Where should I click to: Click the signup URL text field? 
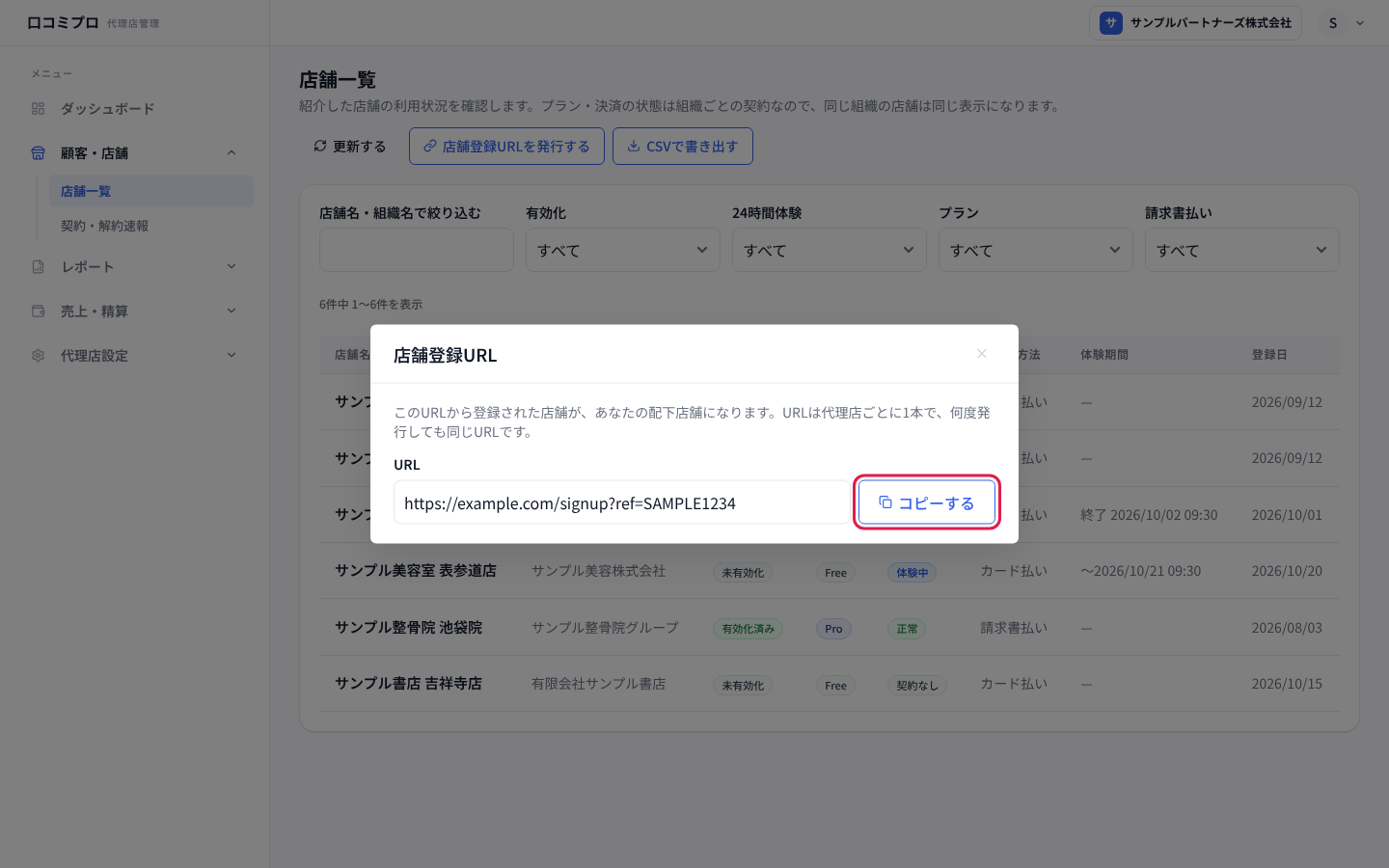pyautogui.click(x=622, y=502)
